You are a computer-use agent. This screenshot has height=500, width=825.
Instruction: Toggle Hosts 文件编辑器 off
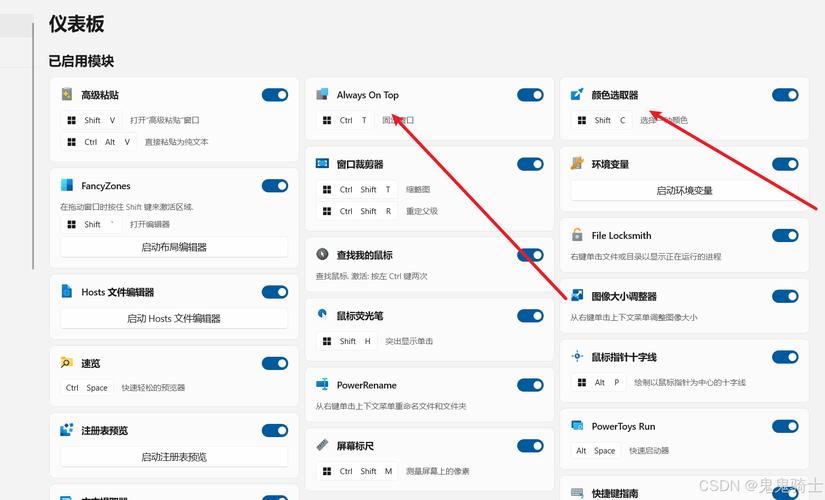tap(275, 292)
